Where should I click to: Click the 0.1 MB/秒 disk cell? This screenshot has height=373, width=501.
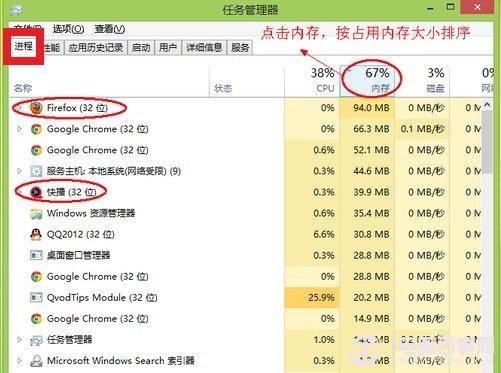coord(423,129)
